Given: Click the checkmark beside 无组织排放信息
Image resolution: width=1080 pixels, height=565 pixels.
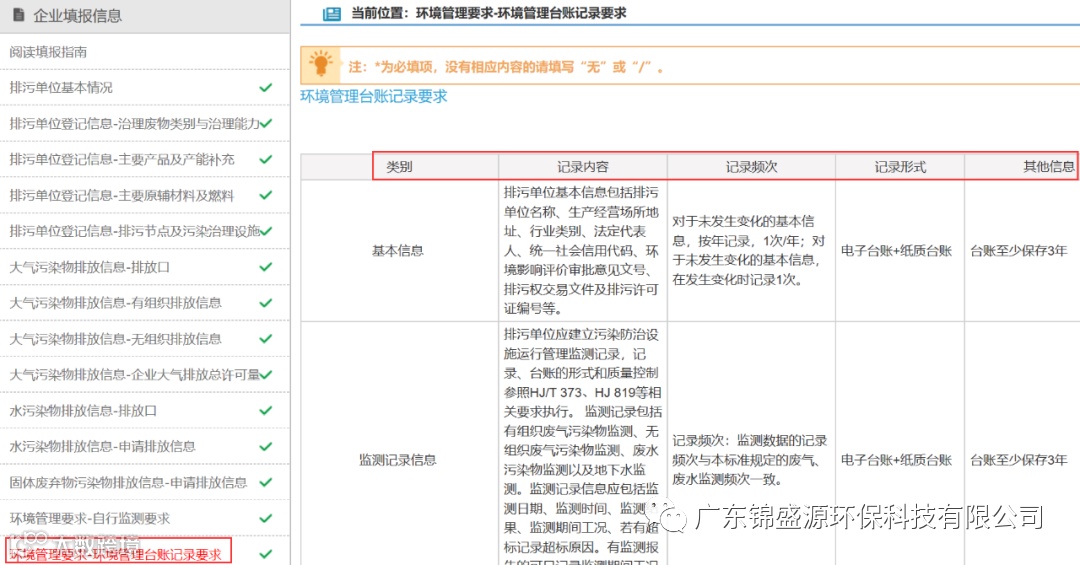Looking at the screenshot, I should tap(265, 338).
